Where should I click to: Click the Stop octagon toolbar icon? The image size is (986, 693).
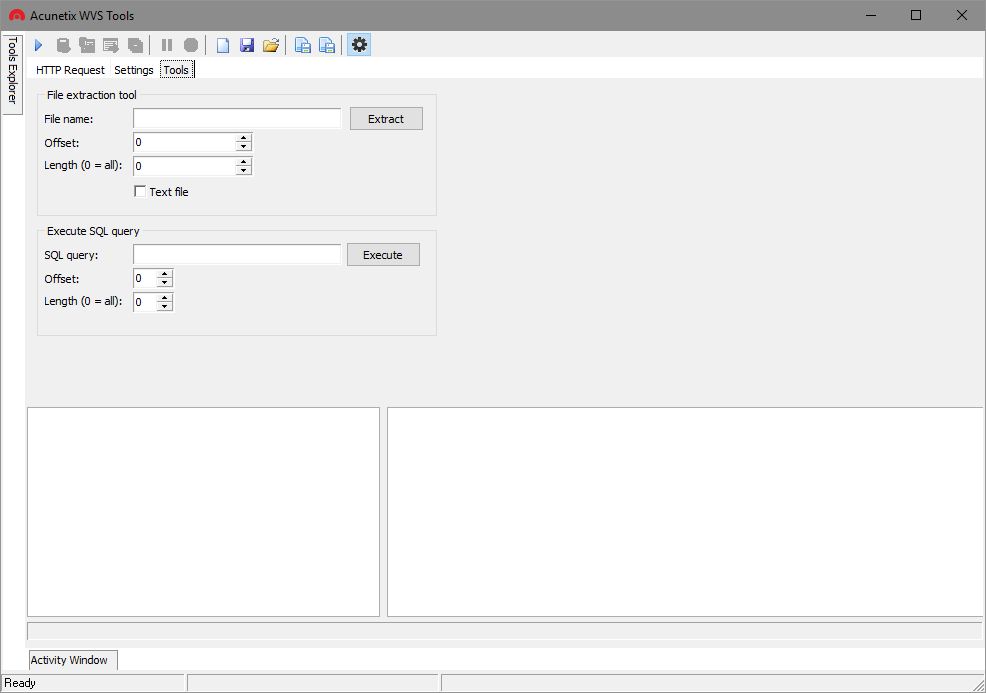[x=191, y=45]
